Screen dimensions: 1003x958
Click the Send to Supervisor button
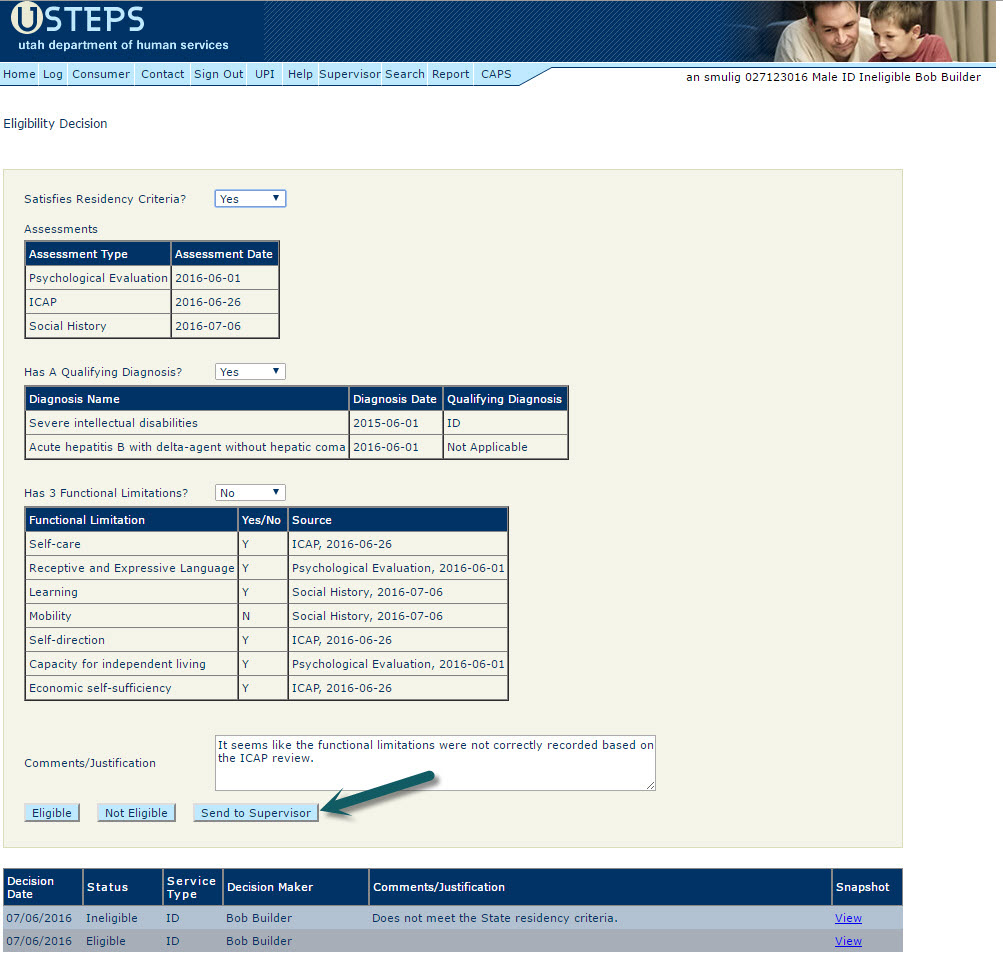pos(256,813)
